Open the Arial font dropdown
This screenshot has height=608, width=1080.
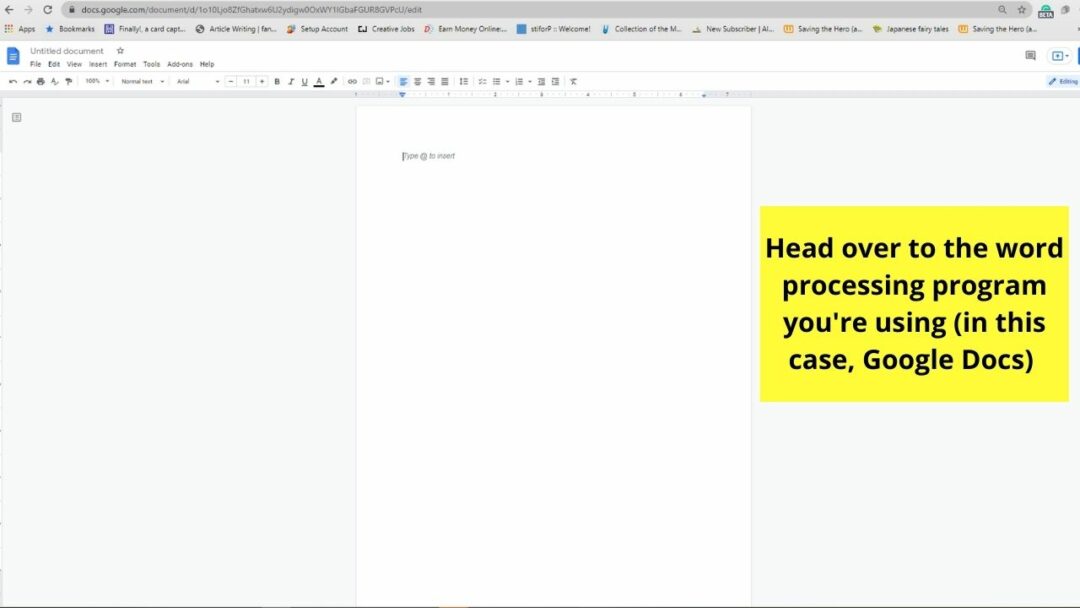click(x=198, y=81)
